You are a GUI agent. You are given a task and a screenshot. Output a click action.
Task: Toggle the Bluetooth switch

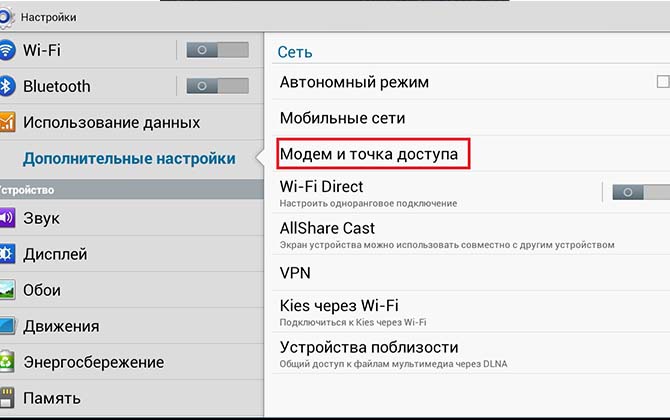coord(217,86)
